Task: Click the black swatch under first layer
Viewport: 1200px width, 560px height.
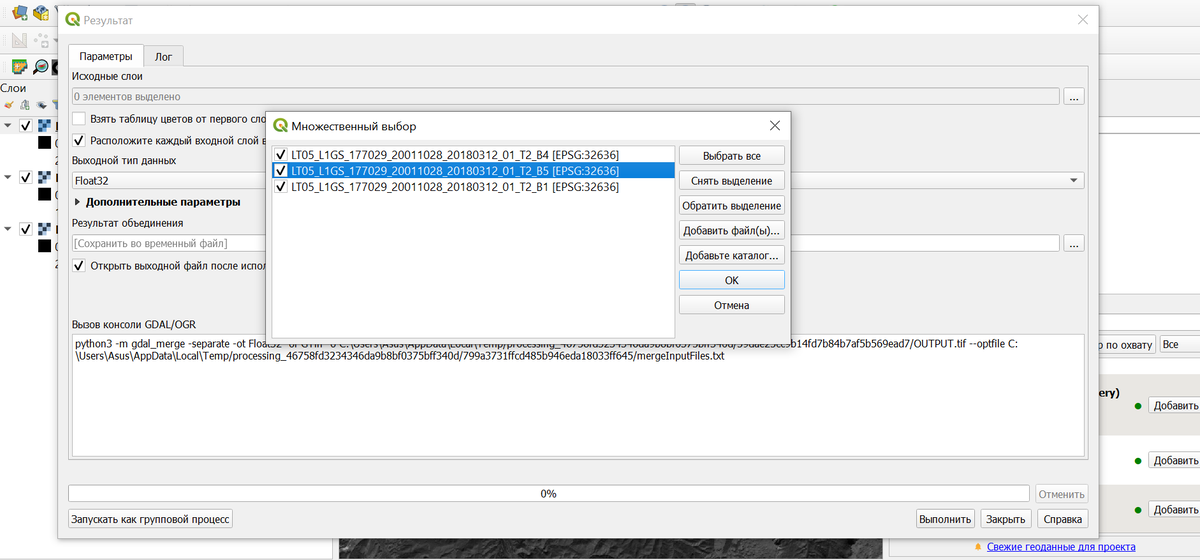Action: pyautogui.click(x=45, y=142)
